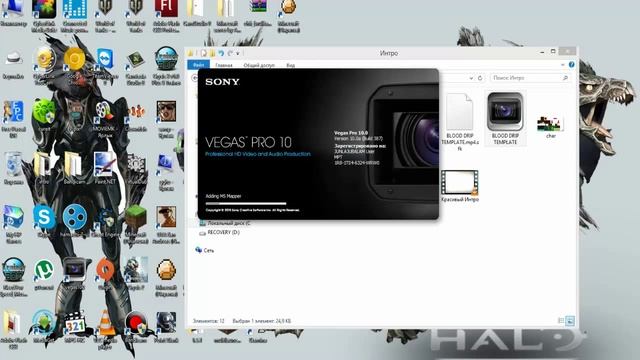This screenshot has height=360, width=640.
Task: Open the blue film-reel circle desktop icon
Action: [x=75, y=217]
